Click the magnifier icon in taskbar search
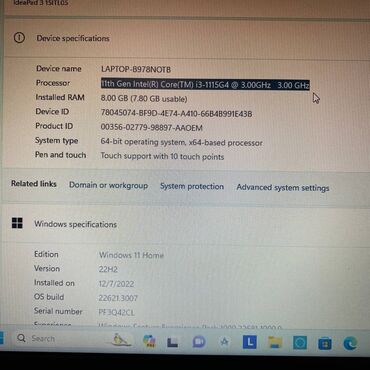 21,338
